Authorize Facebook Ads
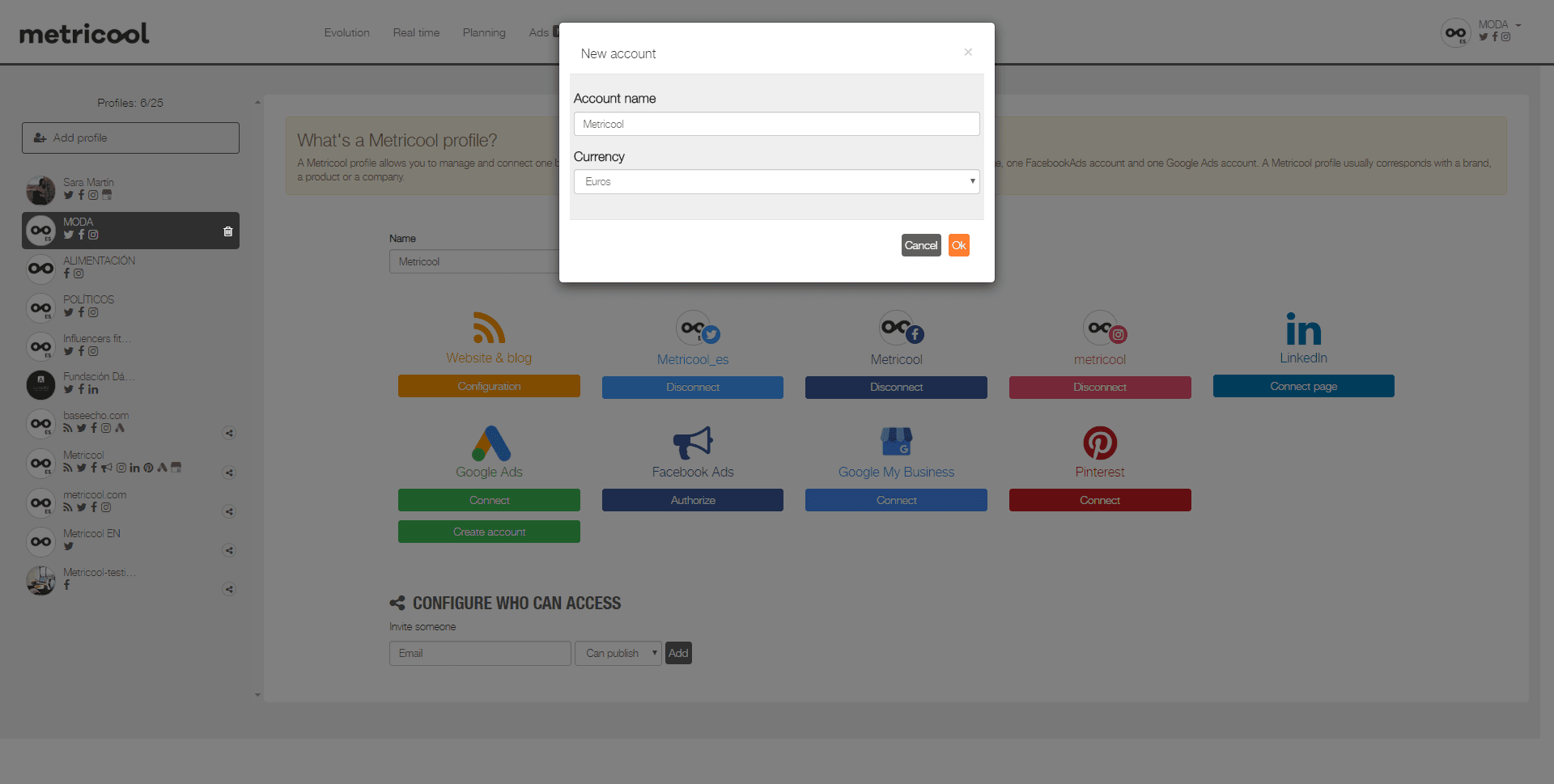This screenshot has height=784, width=1554. (692, 500)
